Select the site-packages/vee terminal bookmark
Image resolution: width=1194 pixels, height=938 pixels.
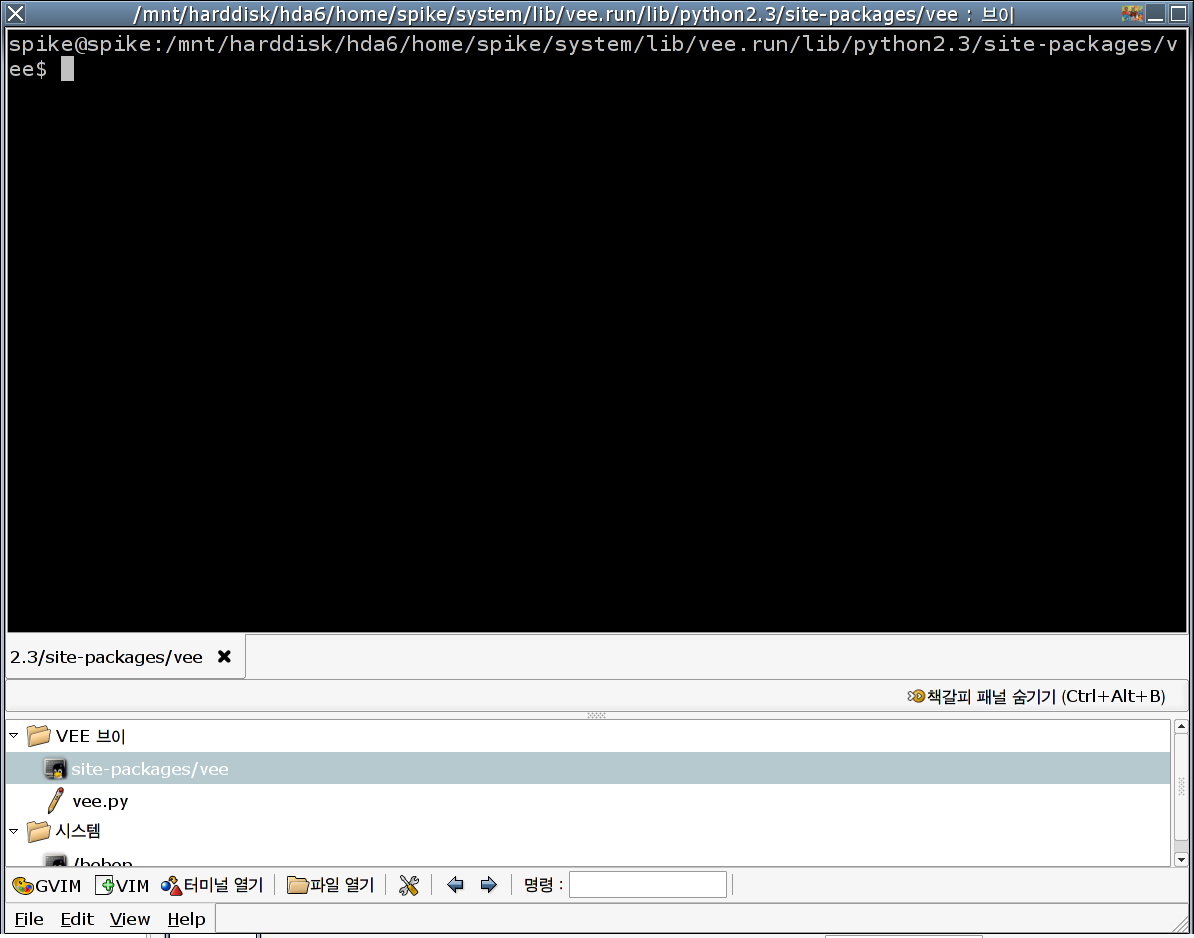click(x=149, y=769)
